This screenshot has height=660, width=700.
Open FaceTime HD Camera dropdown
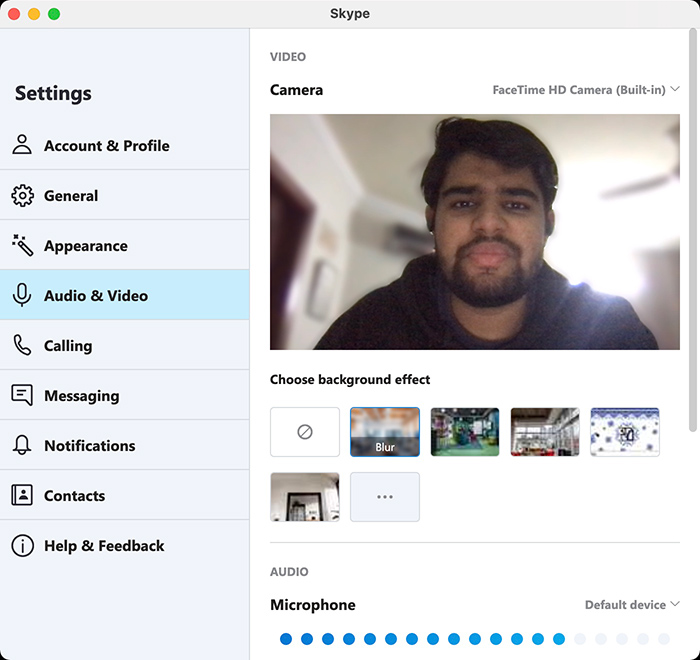point(586,90)
